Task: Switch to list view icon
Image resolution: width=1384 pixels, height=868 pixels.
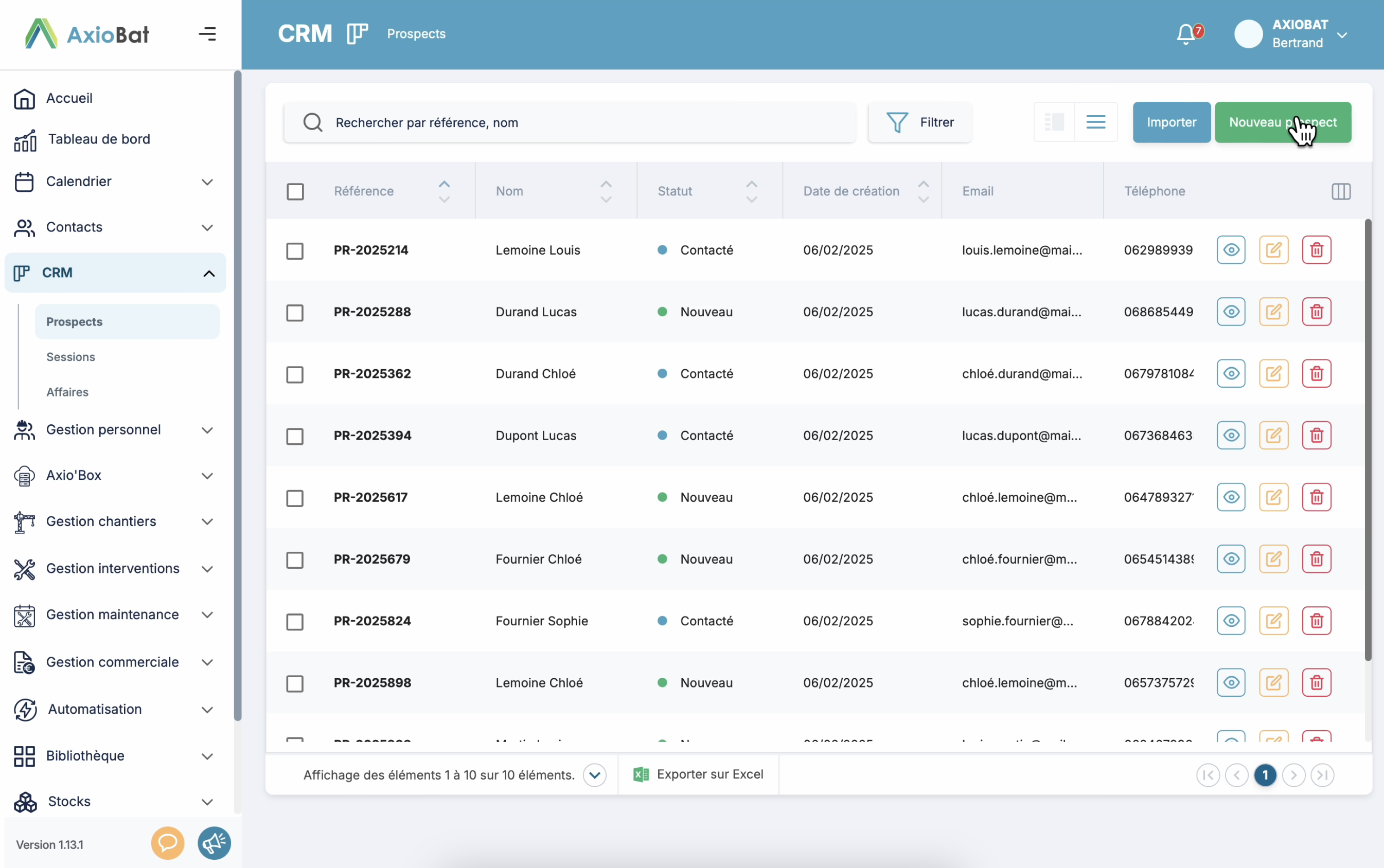Action: tap(1096, 122)
